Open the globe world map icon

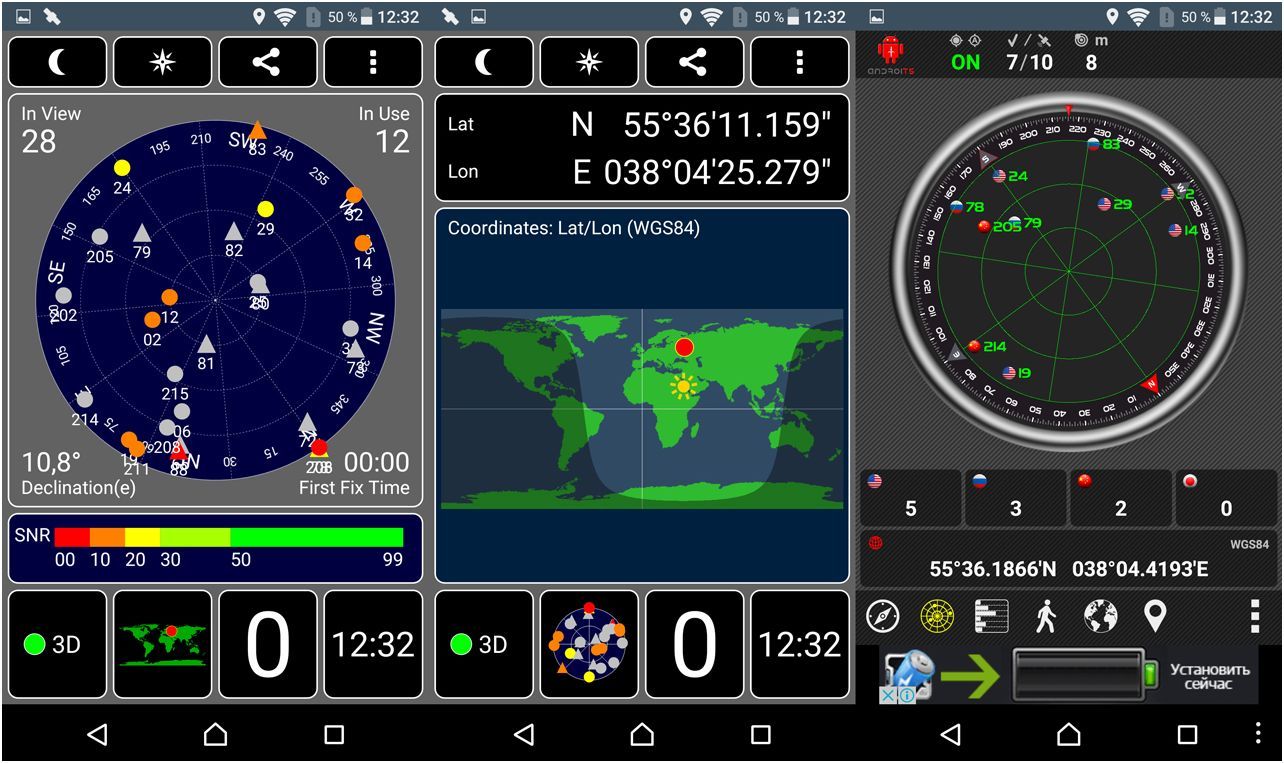1100,617
